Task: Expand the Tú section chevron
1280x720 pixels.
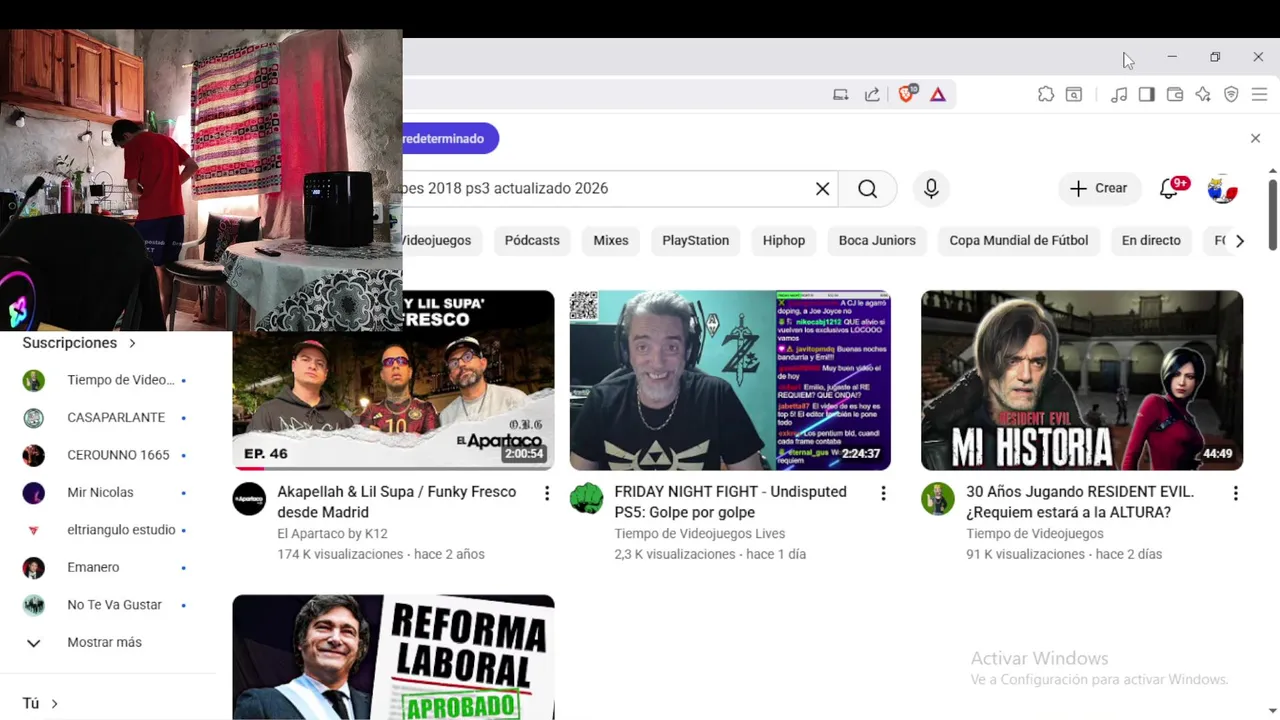Action: (x=54, y=704)
